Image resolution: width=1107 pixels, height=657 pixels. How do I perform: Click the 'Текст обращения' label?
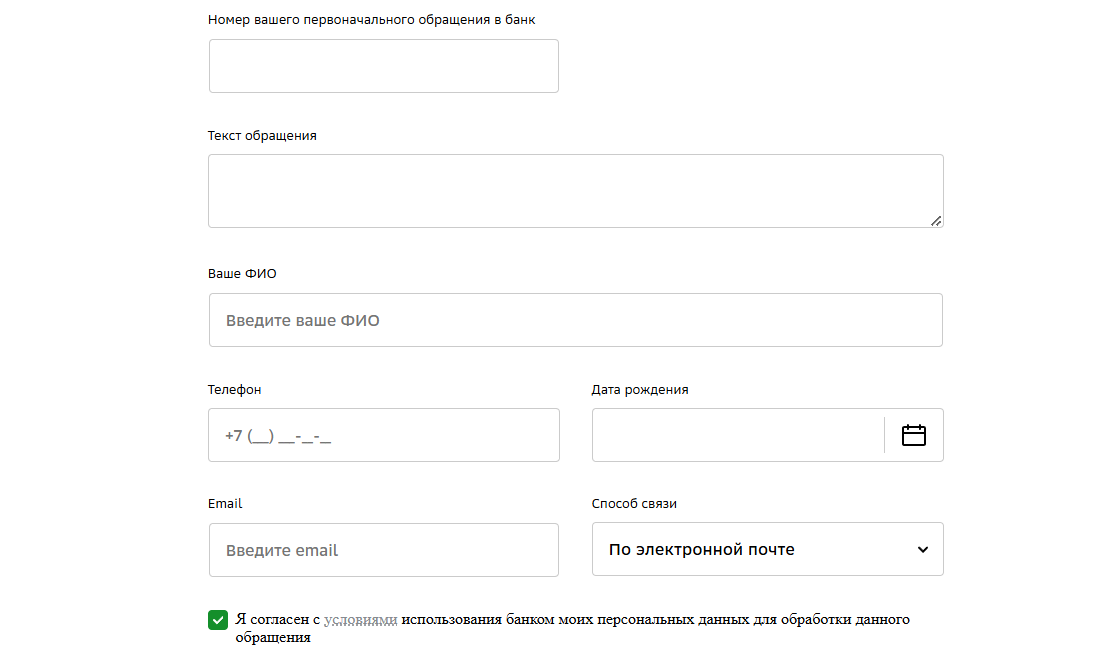262,135
